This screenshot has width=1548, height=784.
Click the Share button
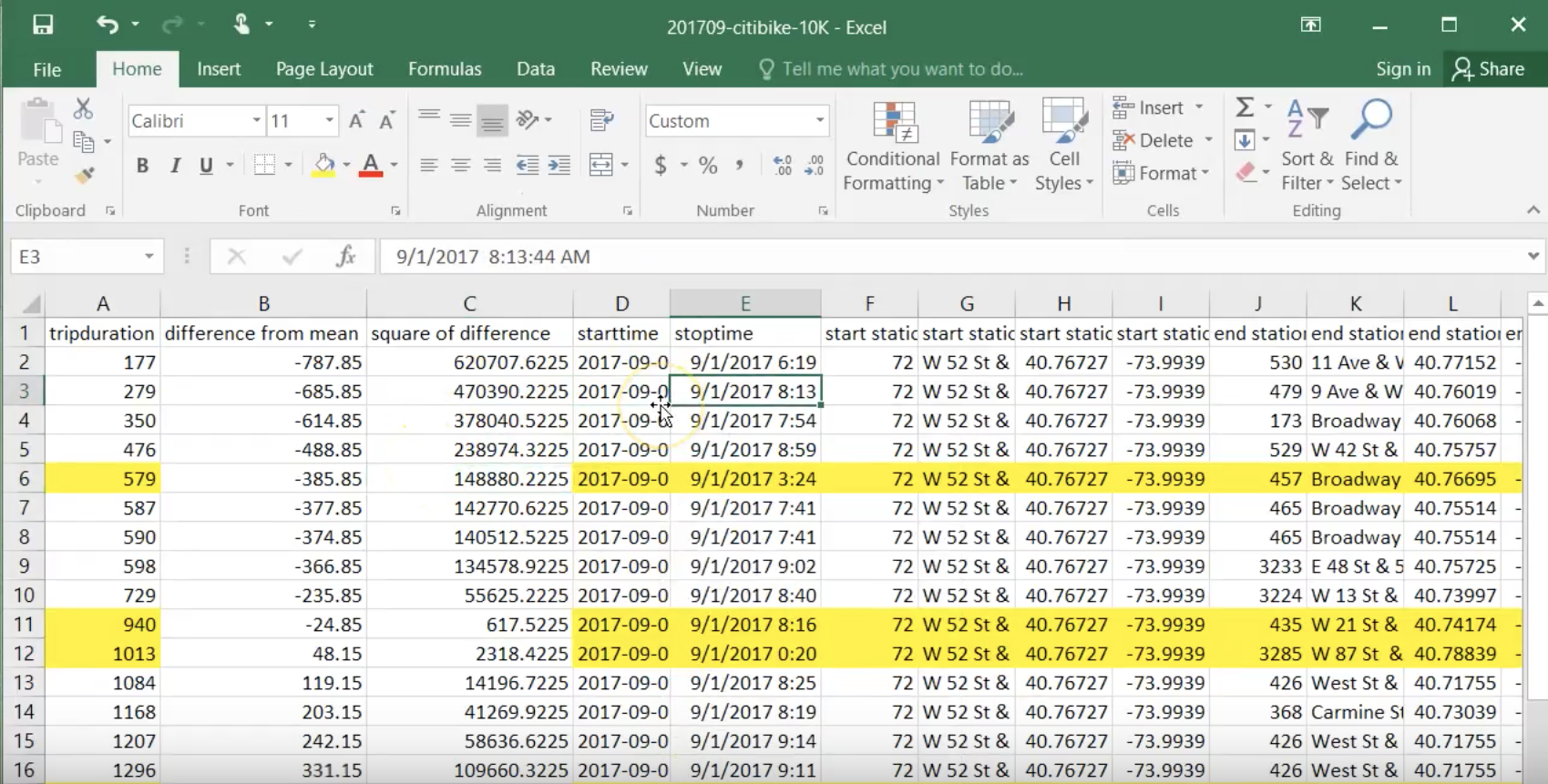[x=1489, y=69]
